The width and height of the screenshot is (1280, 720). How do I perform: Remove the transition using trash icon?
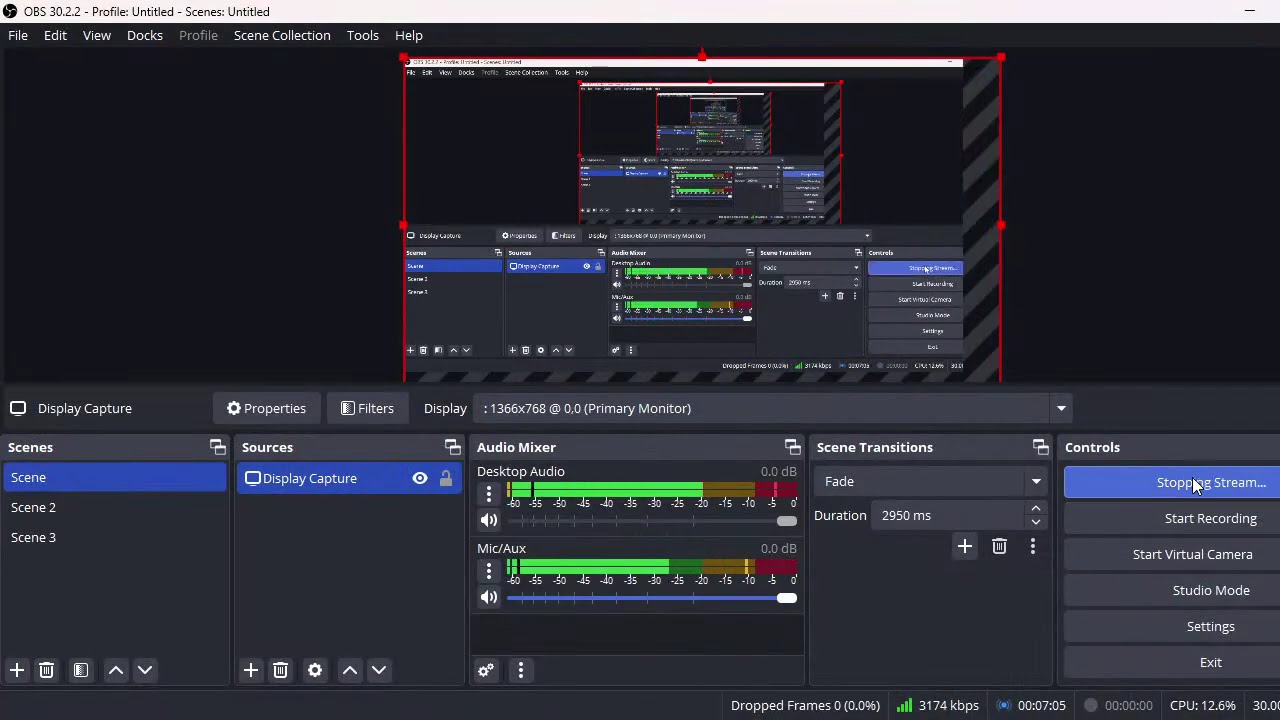click(x=999, y=546)
